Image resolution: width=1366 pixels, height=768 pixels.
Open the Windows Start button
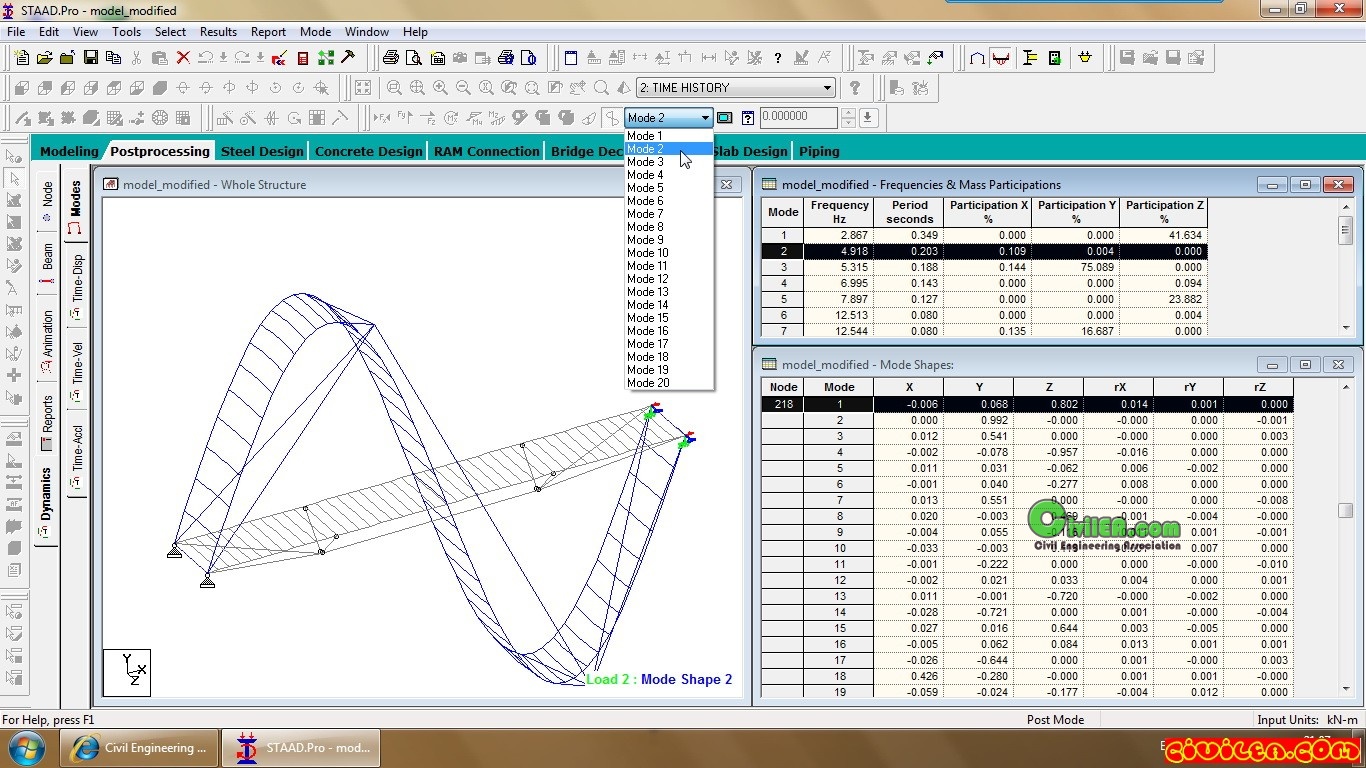click(x=25, y=748)
